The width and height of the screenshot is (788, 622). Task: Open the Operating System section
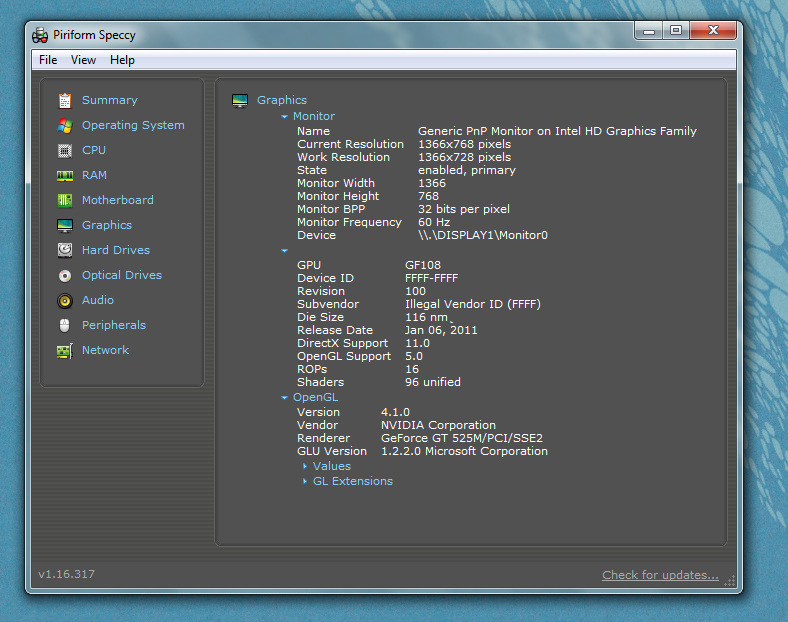(x=133, y=125)
